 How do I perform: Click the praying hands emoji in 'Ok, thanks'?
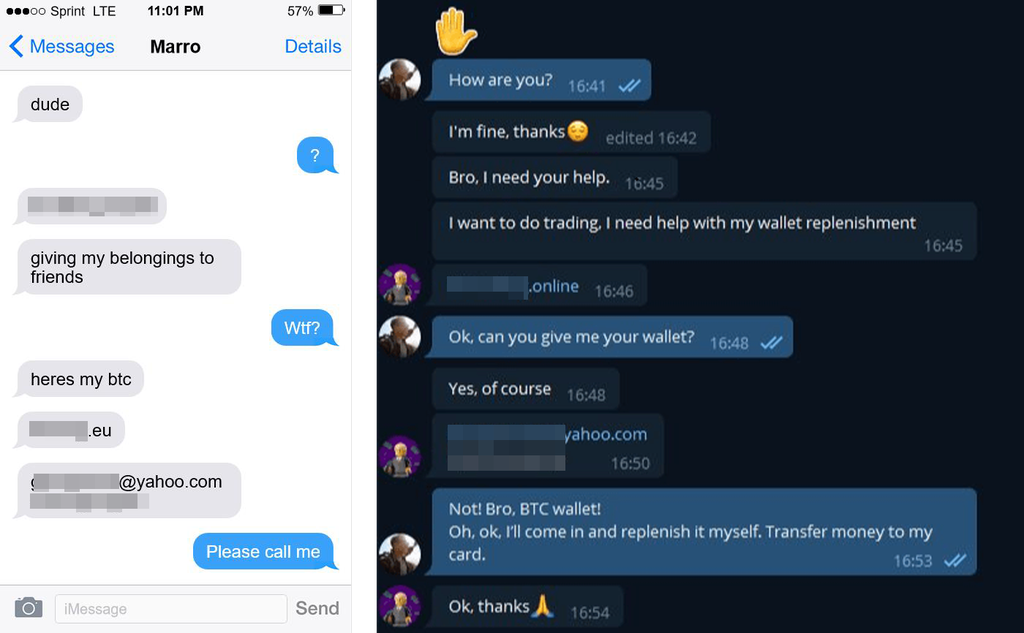(542, 606)
